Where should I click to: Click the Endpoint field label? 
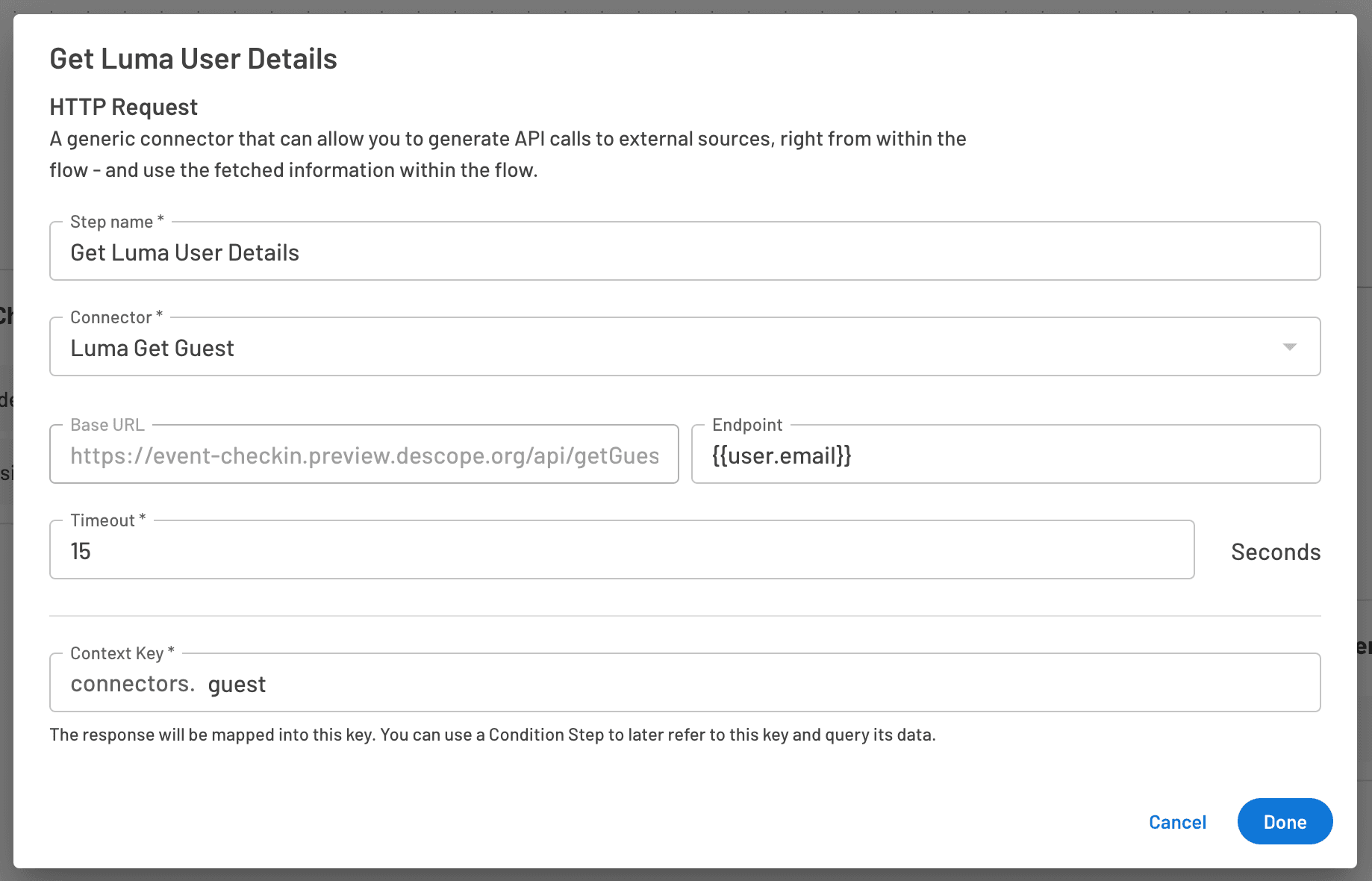746,423
